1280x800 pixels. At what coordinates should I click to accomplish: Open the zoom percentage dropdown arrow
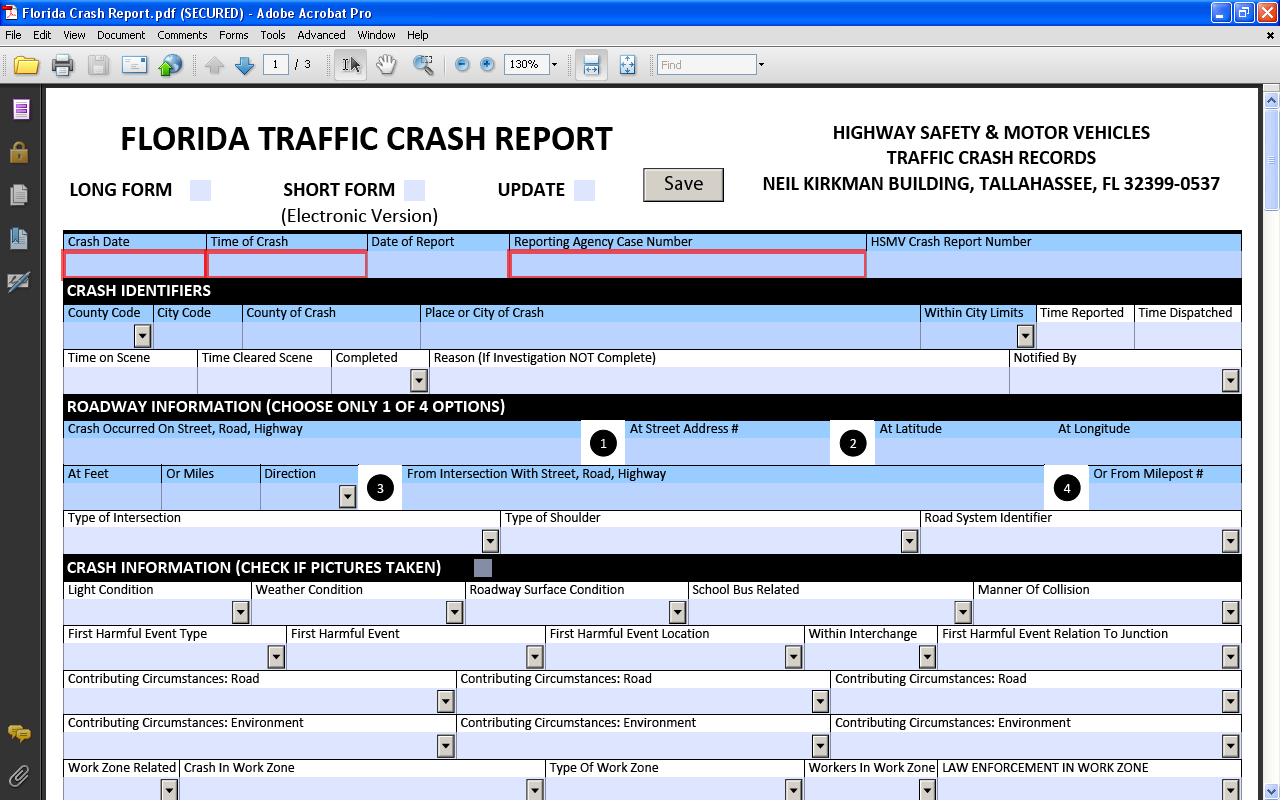click(x=555, y=65)
